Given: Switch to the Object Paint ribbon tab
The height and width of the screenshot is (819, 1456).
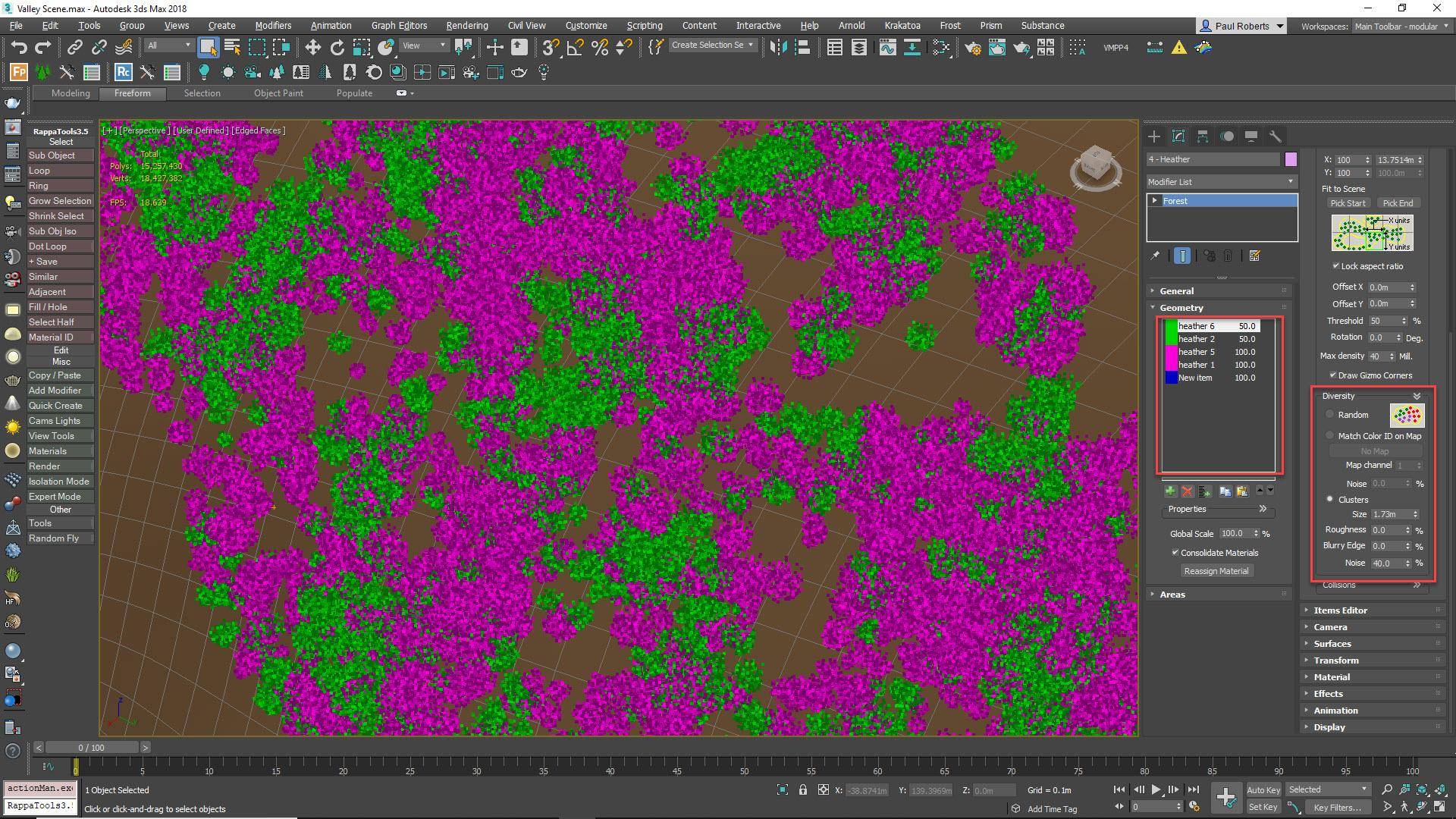Looking at the screenshot, I should [x=278, y=93].
